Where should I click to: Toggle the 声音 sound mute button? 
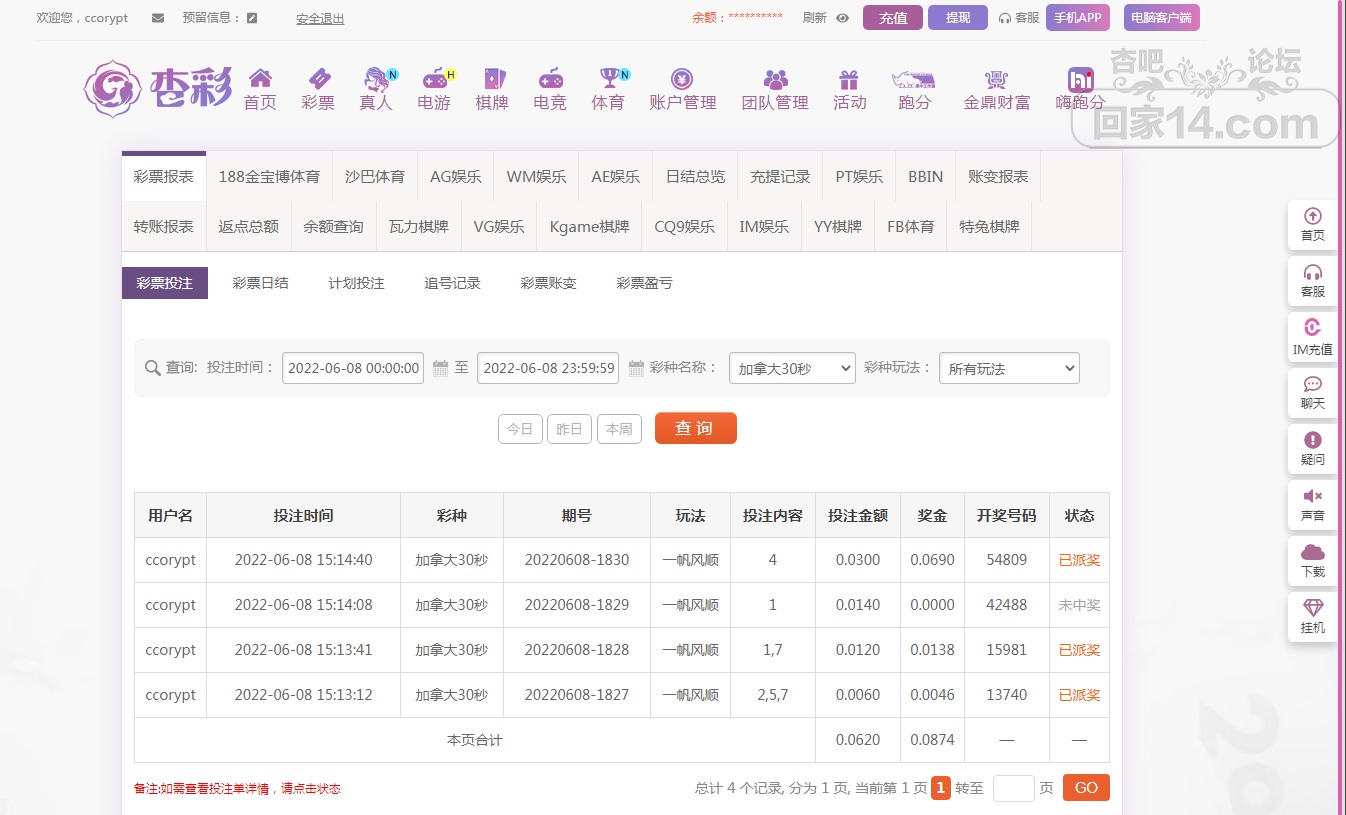[1312, 496]
